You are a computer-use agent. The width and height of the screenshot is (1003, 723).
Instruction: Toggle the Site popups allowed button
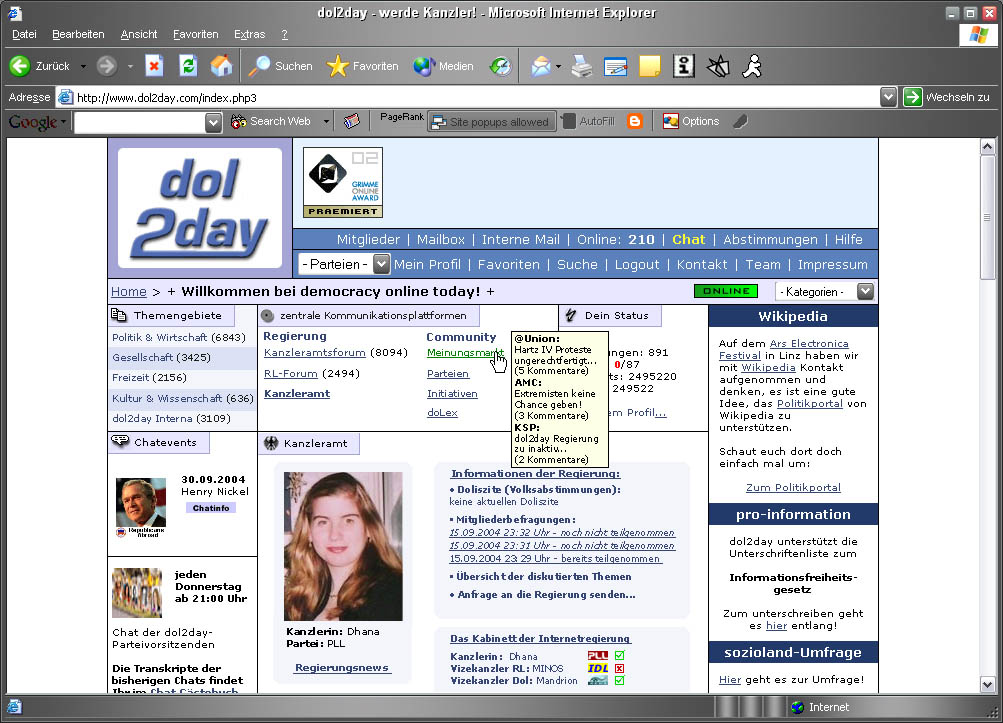tap(490, 122)
